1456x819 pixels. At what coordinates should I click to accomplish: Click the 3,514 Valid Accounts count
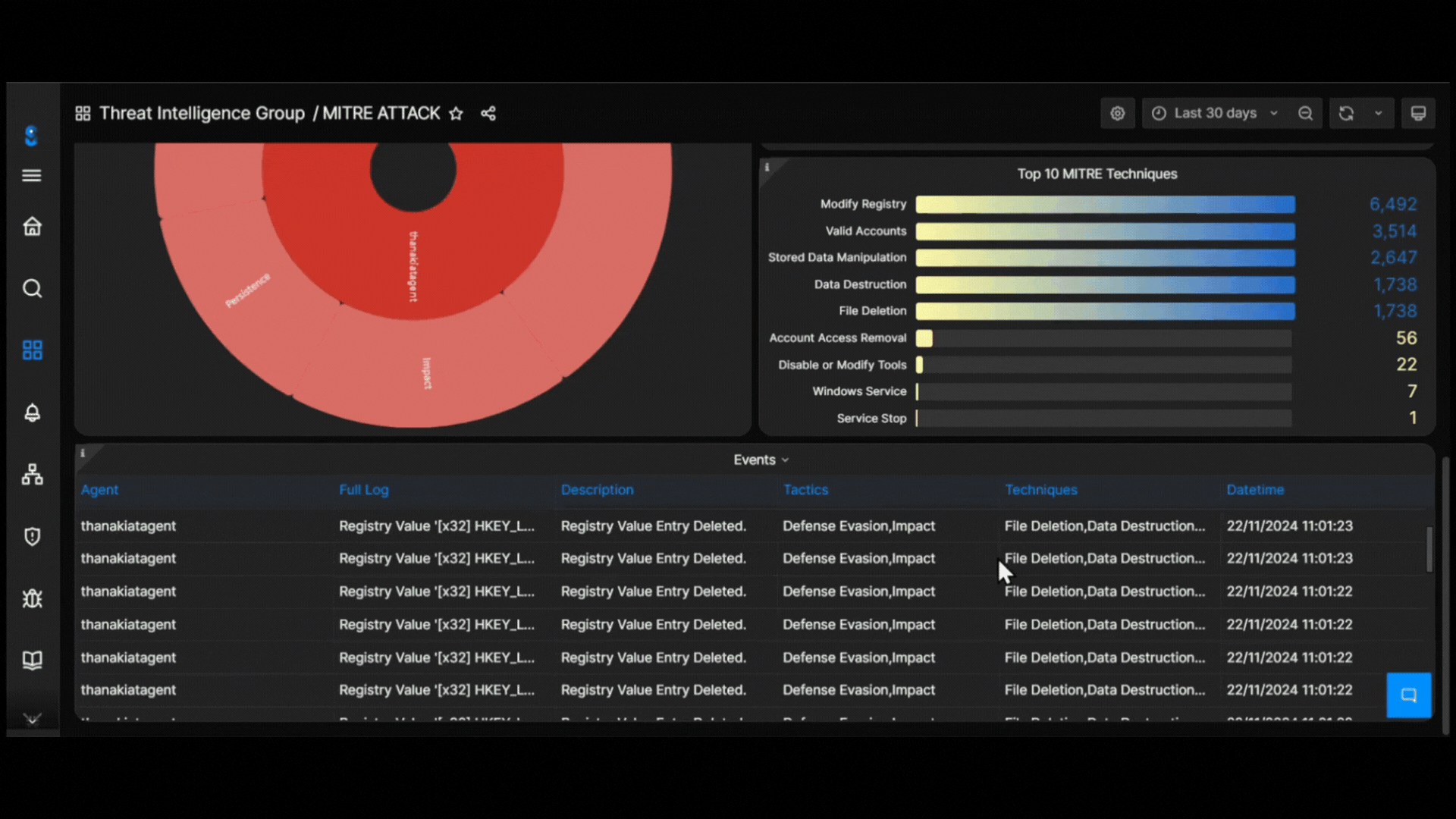click(1394, 231)
